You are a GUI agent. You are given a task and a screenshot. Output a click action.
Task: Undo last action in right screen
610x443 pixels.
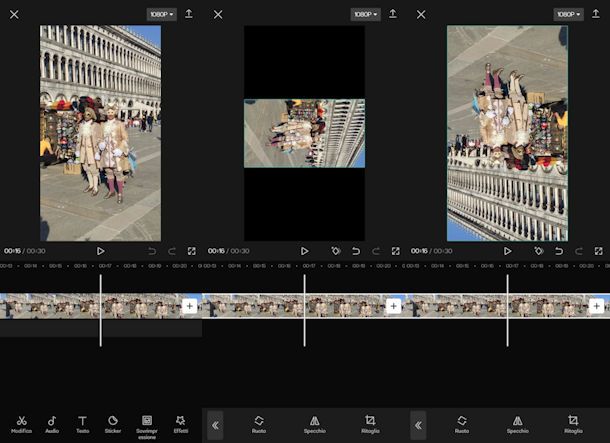559,251
